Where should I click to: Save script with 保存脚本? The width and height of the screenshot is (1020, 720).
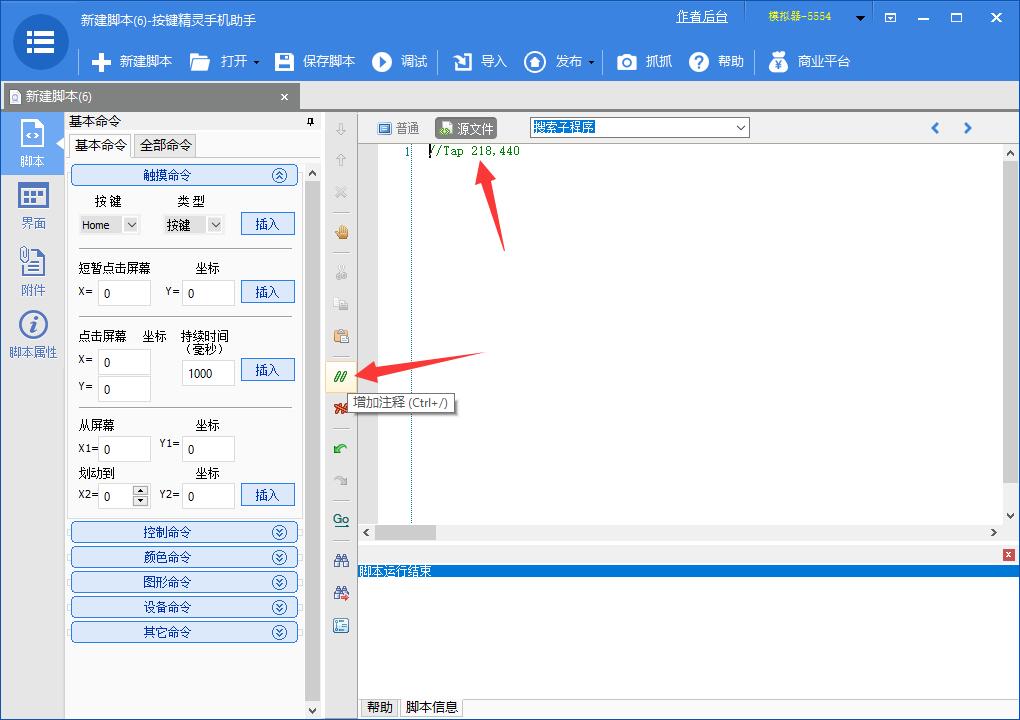[315, 62]
